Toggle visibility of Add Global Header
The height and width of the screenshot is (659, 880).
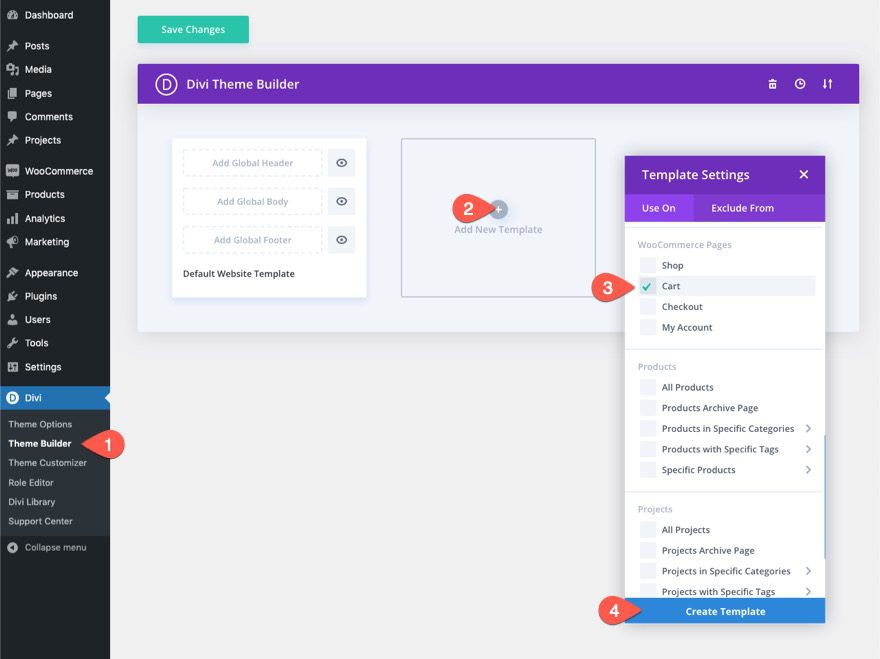(x=340, y=162)
